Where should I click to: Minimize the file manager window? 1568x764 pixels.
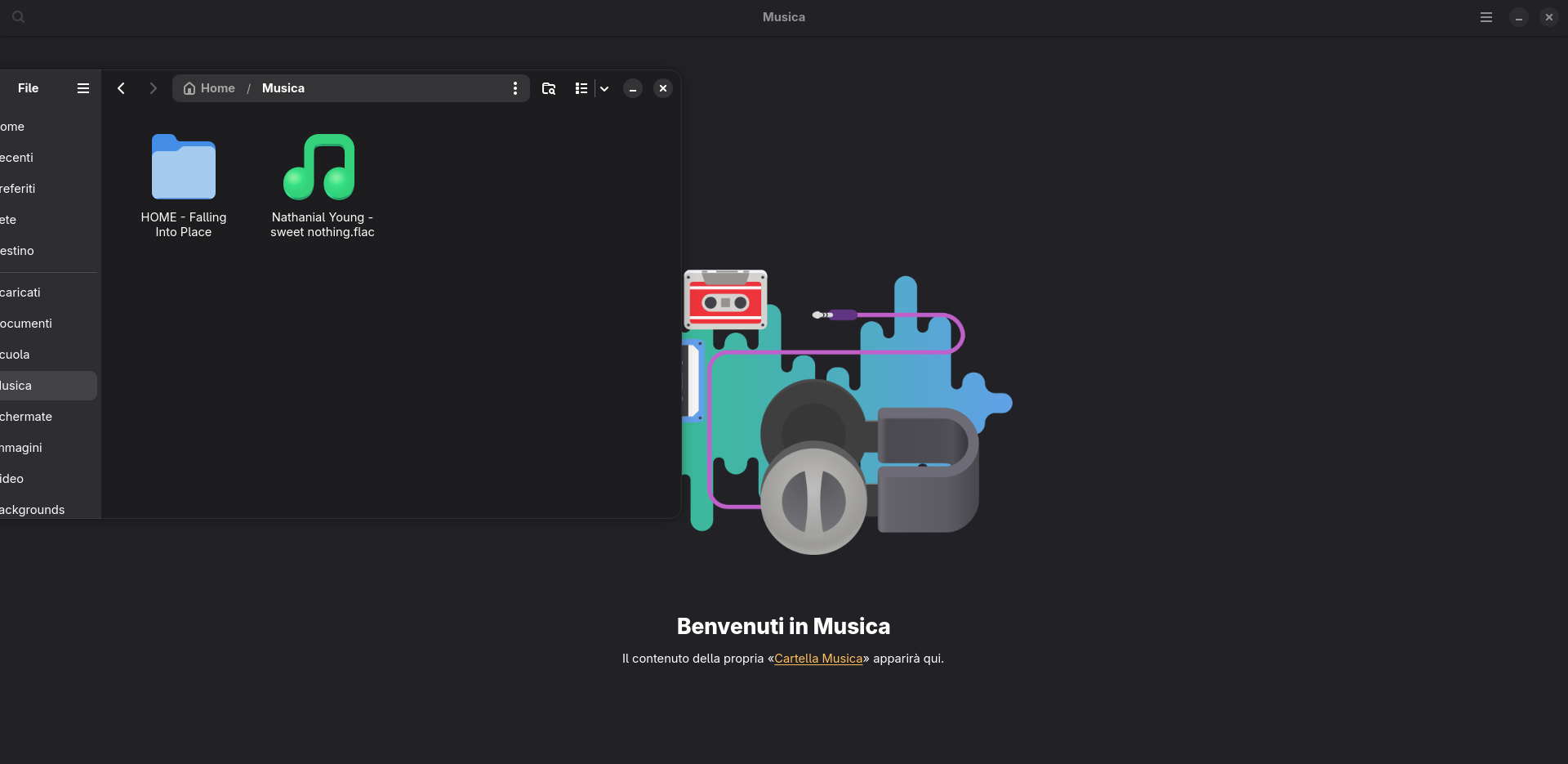(633, 88)
